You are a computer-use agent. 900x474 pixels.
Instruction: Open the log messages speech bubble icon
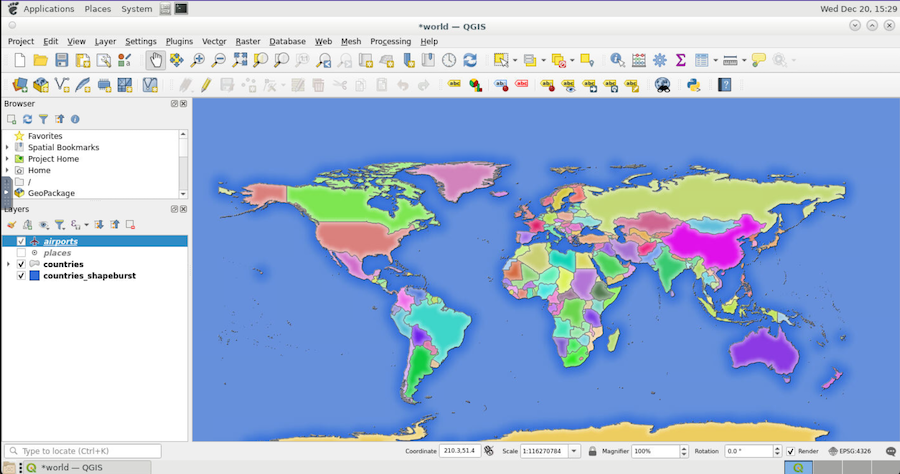point(891,451)
